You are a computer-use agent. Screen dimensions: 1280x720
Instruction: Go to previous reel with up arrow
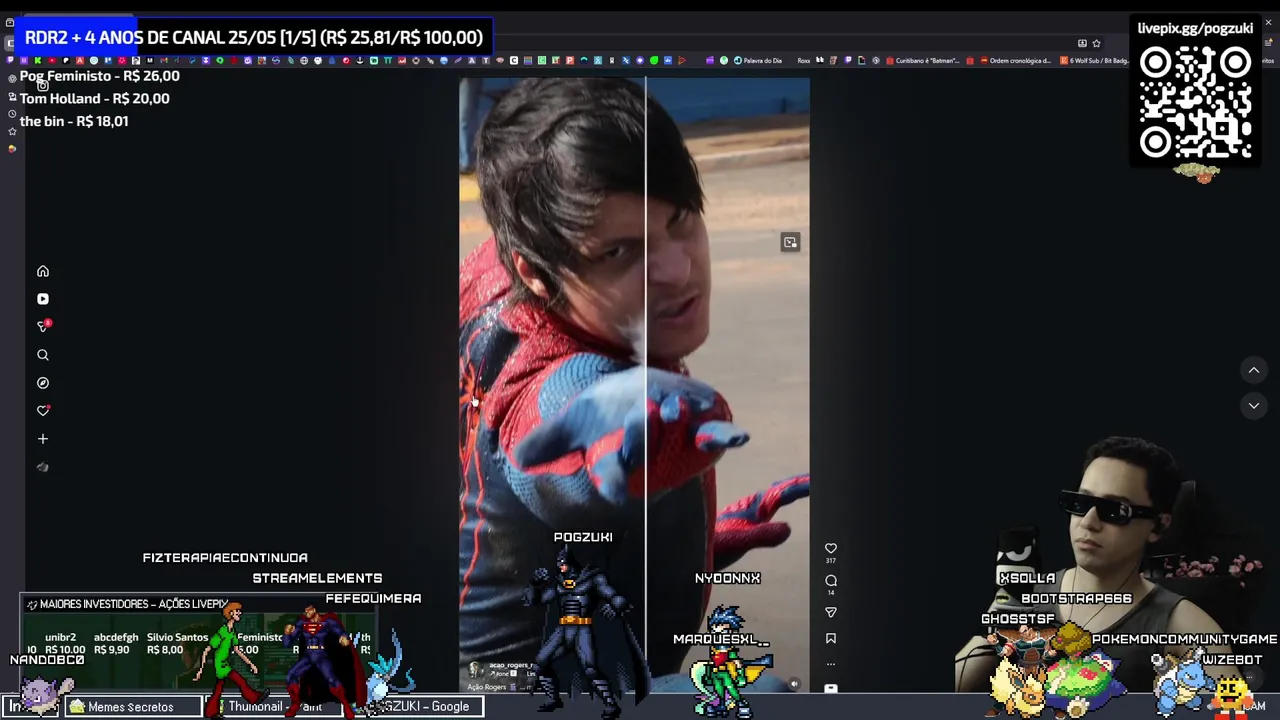coord(1254,370)
